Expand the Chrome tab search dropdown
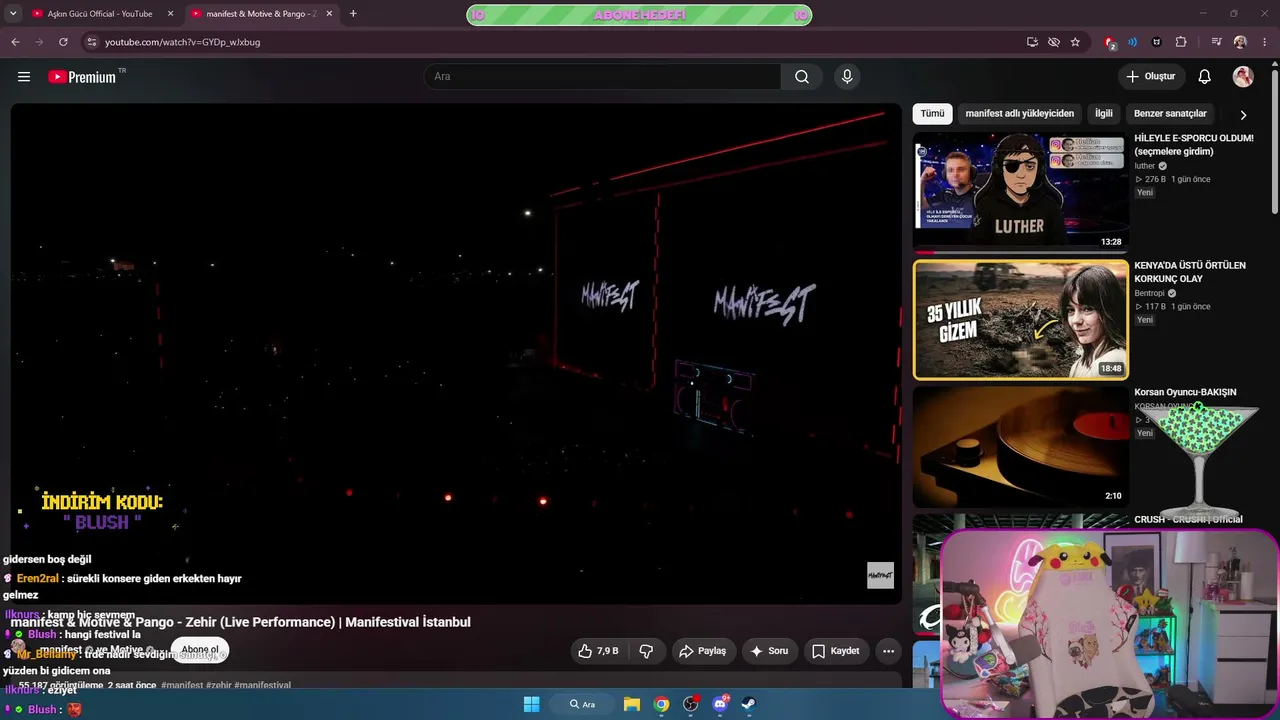 (x=13, y=14)
